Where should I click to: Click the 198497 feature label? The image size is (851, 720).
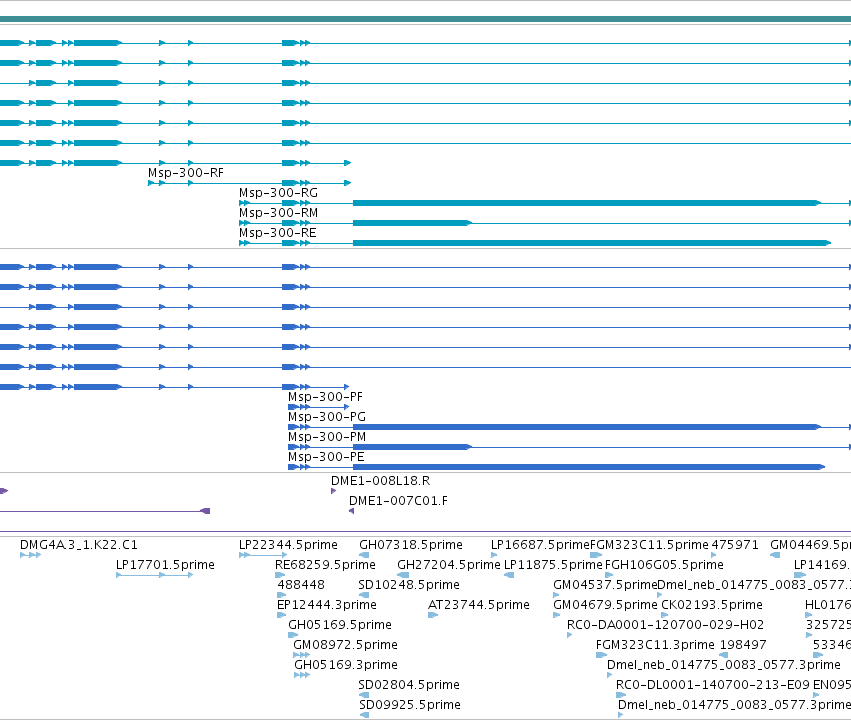(x=743, y=645)
